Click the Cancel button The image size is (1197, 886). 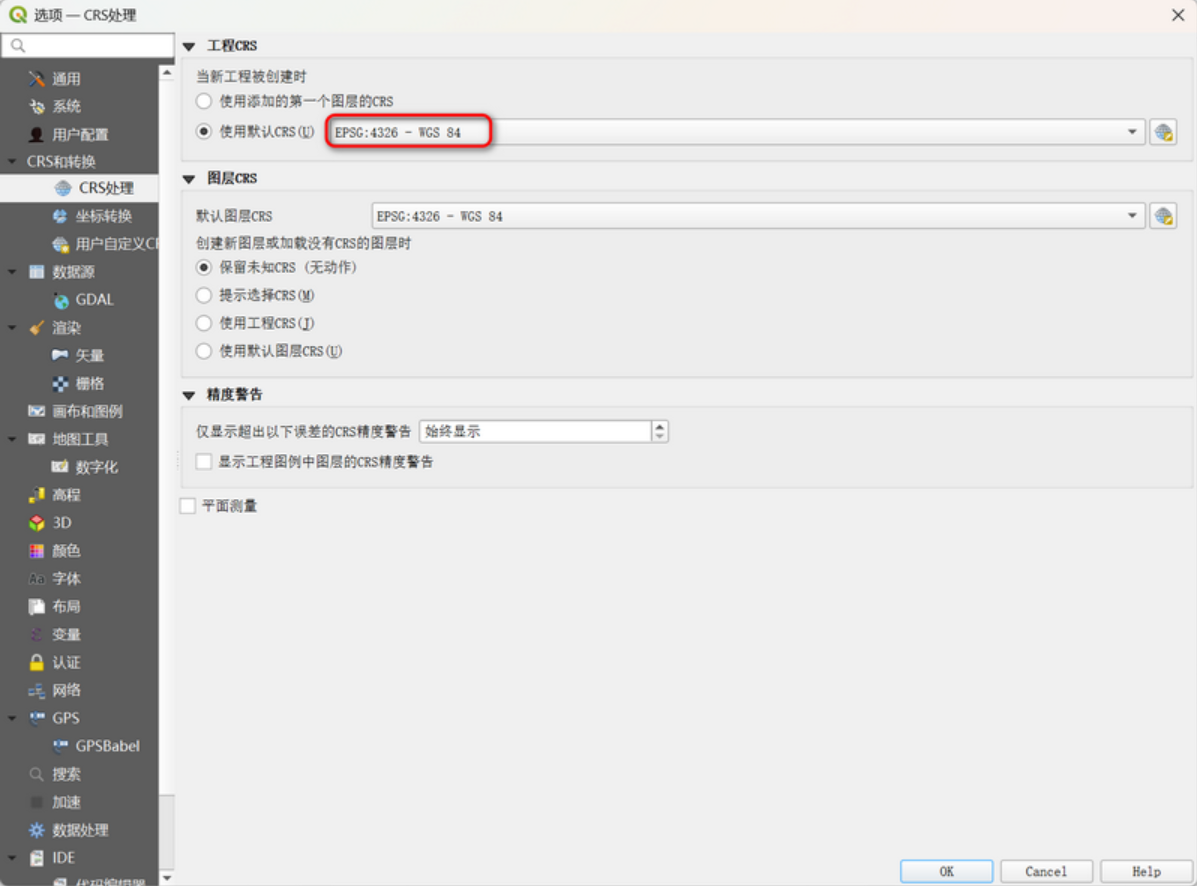point(1046,871)
